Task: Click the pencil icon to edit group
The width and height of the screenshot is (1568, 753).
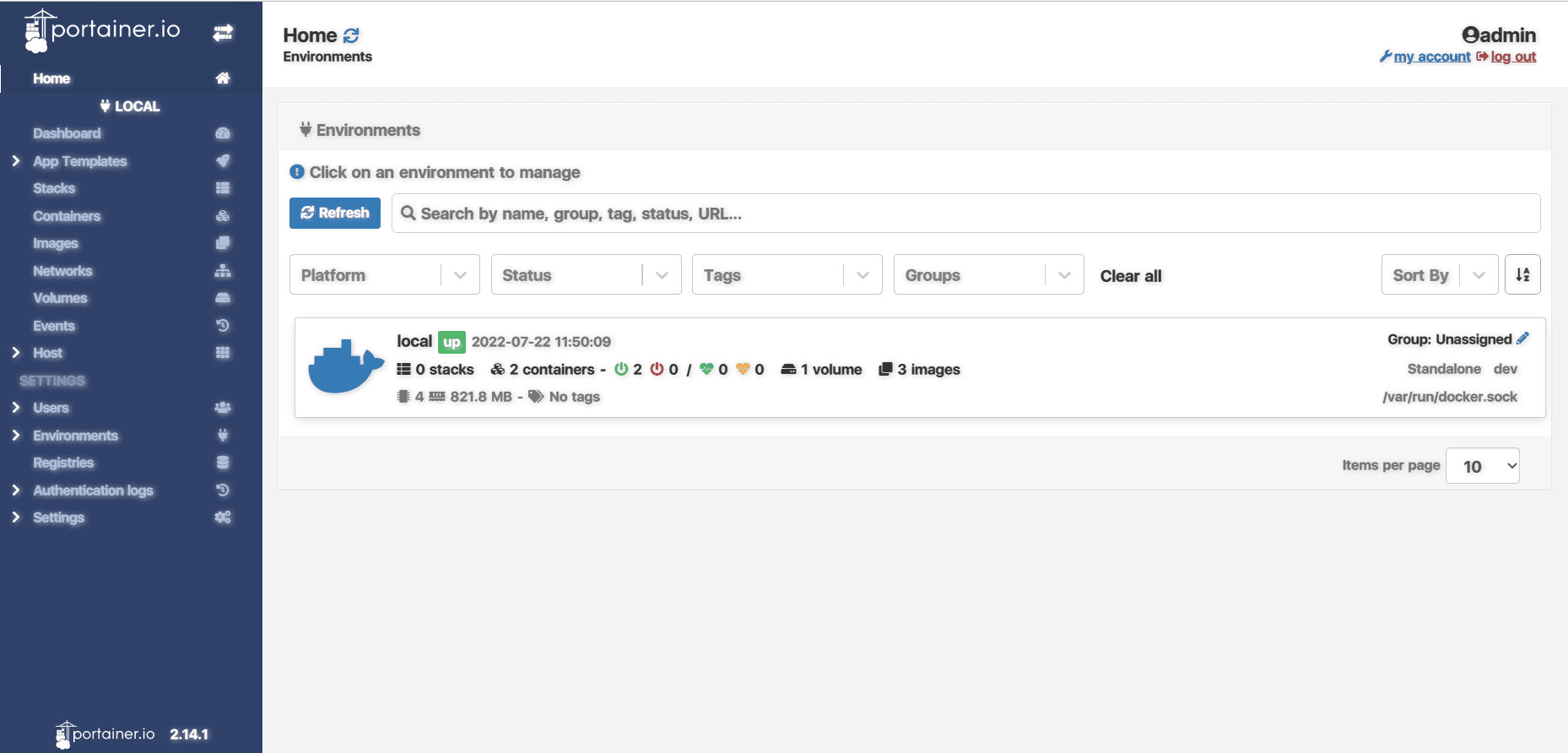Action: click(x=1522, y=339)
